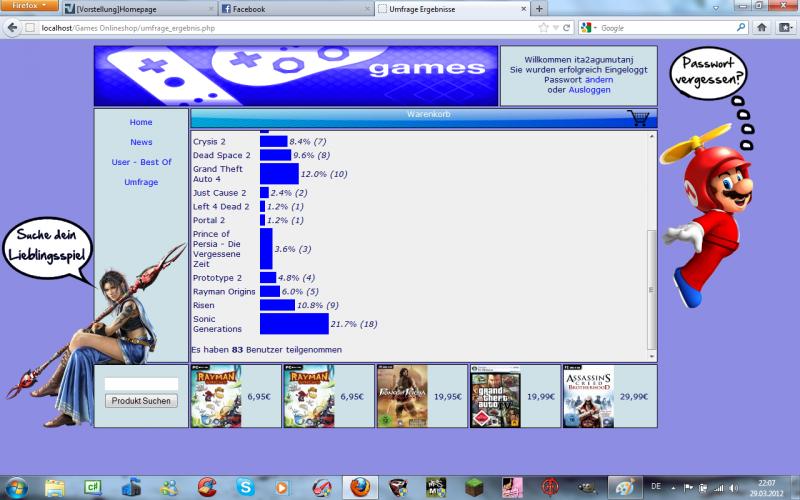This screenshot has height=500, width=800.
Task: Open Skype from the taskbar
Action: pos(244,487)
